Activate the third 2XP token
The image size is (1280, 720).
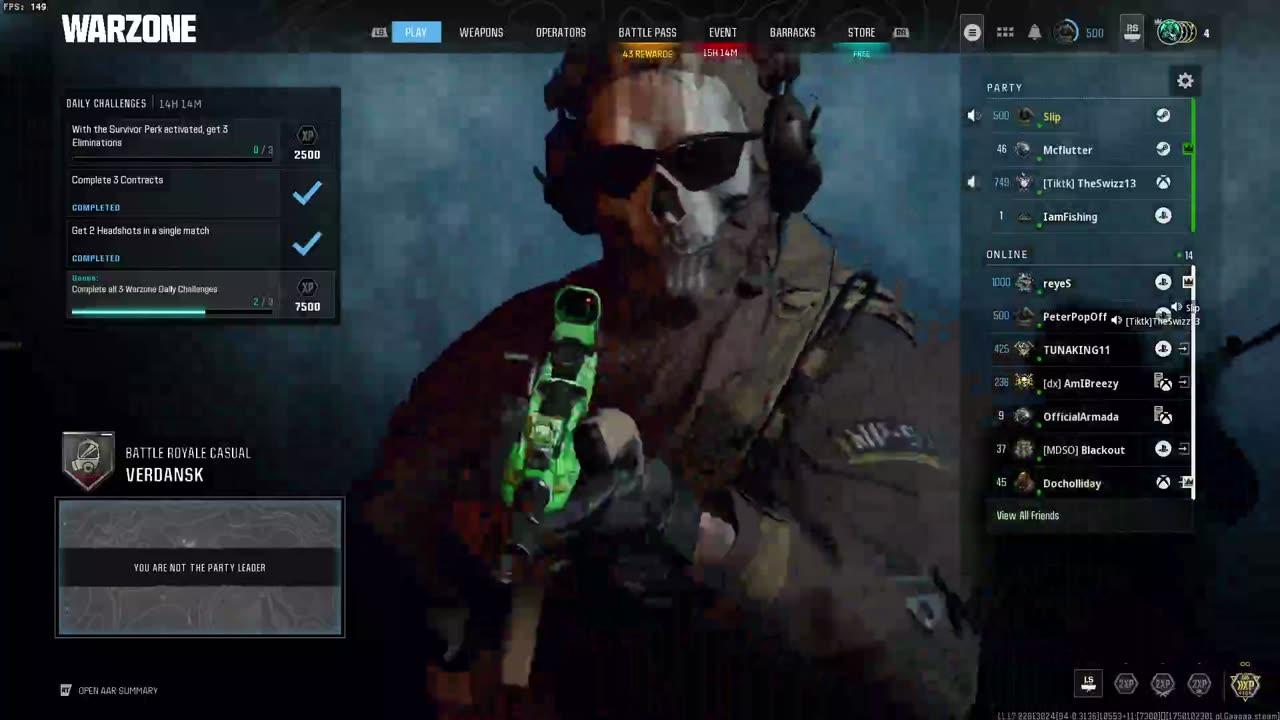click(1199, 684)
